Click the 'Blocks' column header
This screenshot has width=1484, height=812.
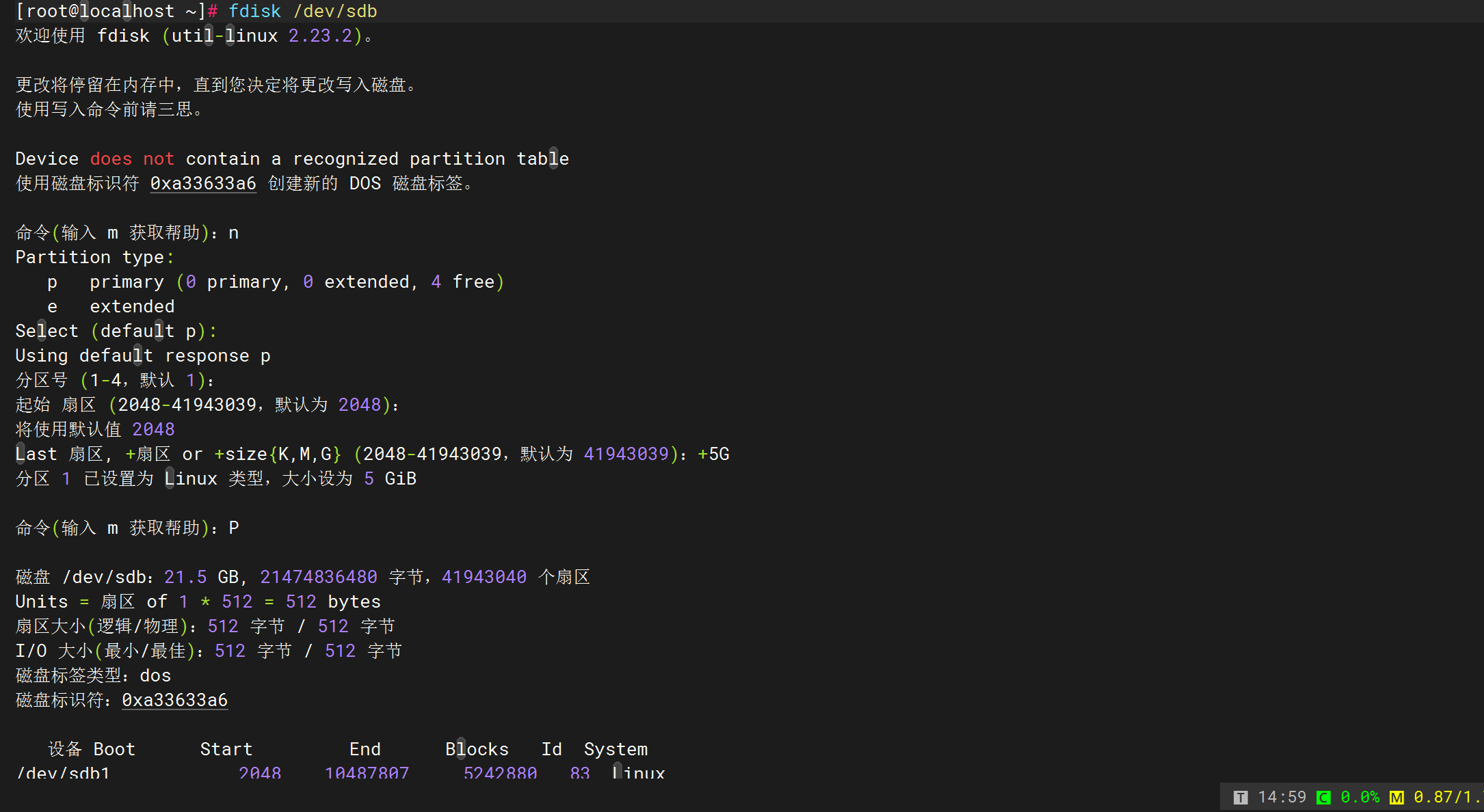pyautogui.click(x=477, y=749)
